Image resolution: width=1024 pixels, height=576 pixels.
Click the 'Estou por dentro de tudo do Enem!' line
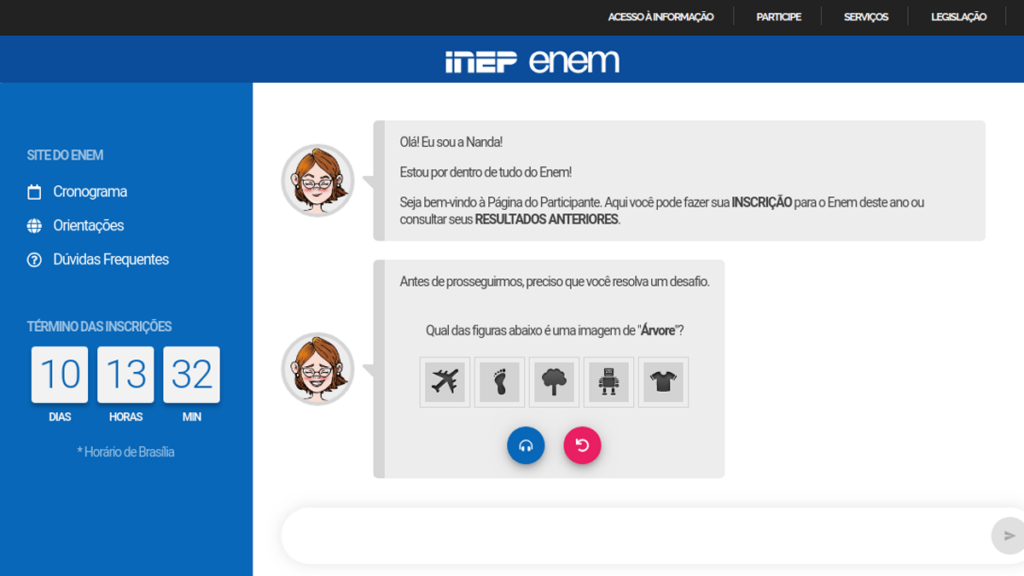(x=486, y=172)
